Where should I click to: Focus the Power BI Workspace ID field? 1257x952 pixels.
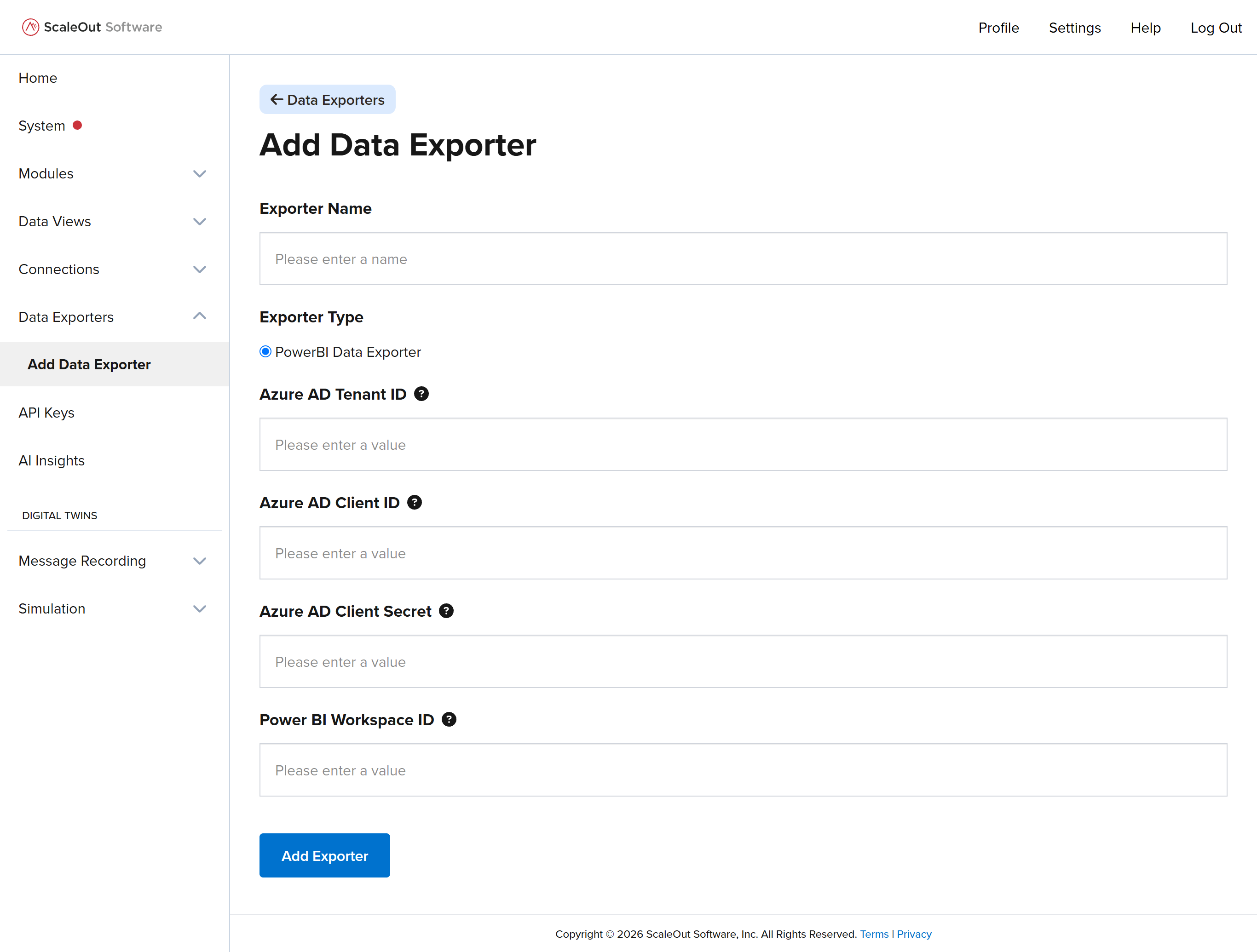click(743, 770)
